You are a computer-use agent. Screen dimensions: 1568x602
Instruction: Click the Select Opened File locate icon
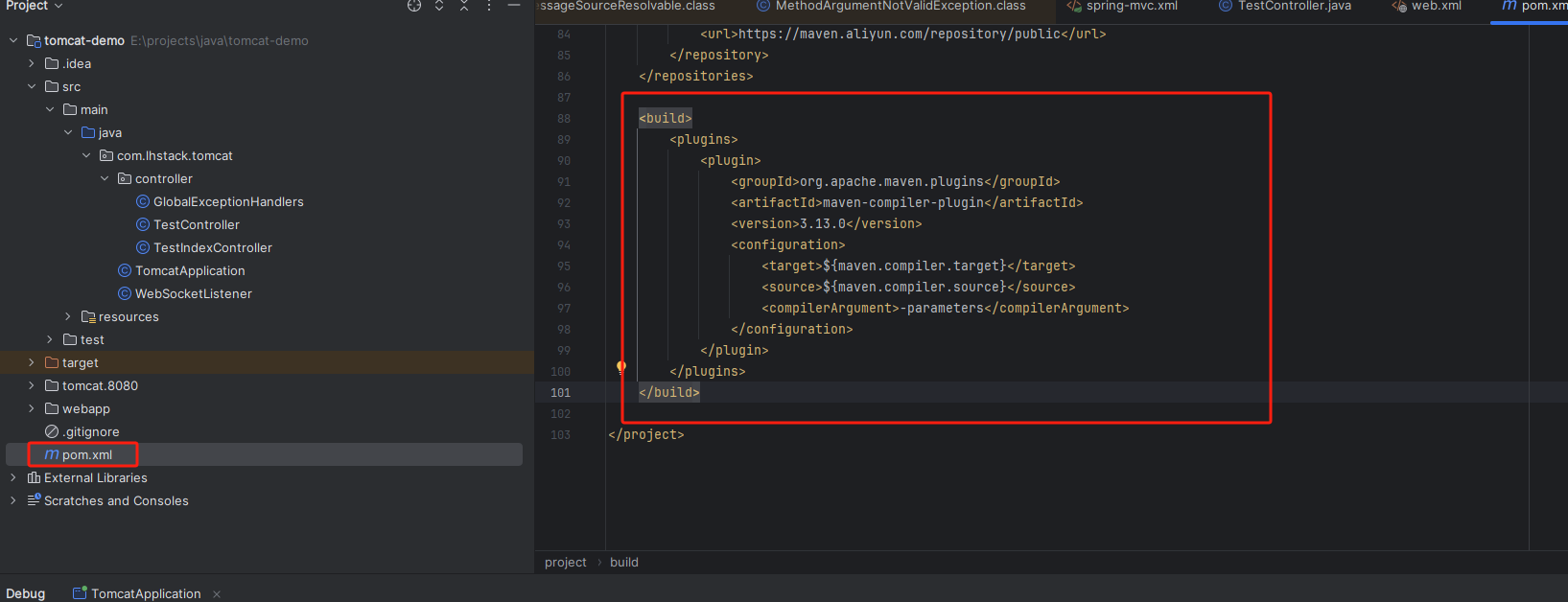pyautogui.click(x=414, y=6)
